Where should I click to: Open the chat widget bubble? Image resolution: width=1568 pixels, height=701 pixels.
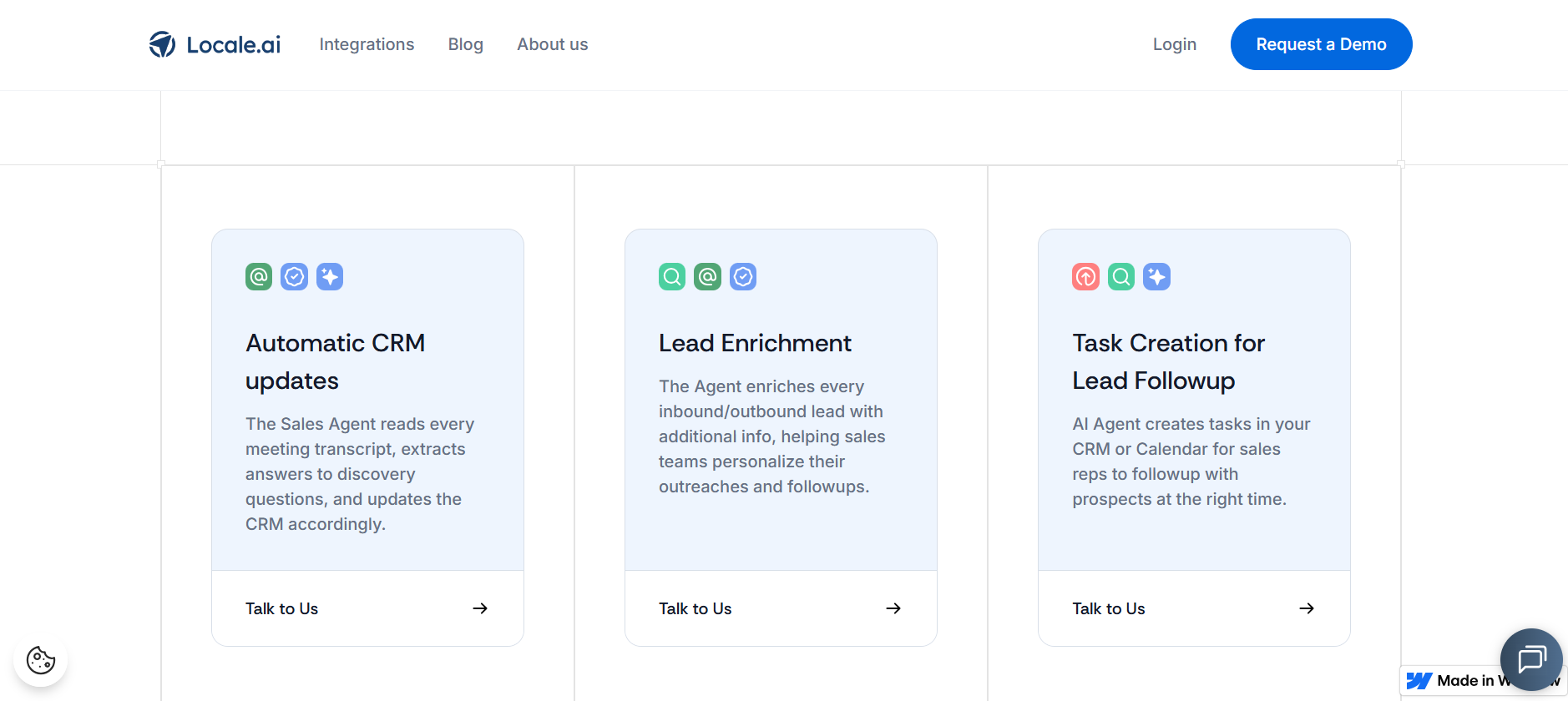[1530, 659]
